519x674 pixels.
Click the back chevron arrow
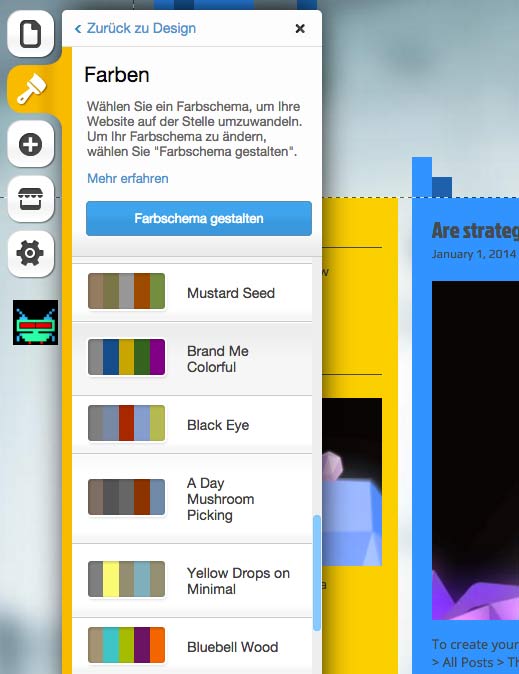[x=78, y=29]
